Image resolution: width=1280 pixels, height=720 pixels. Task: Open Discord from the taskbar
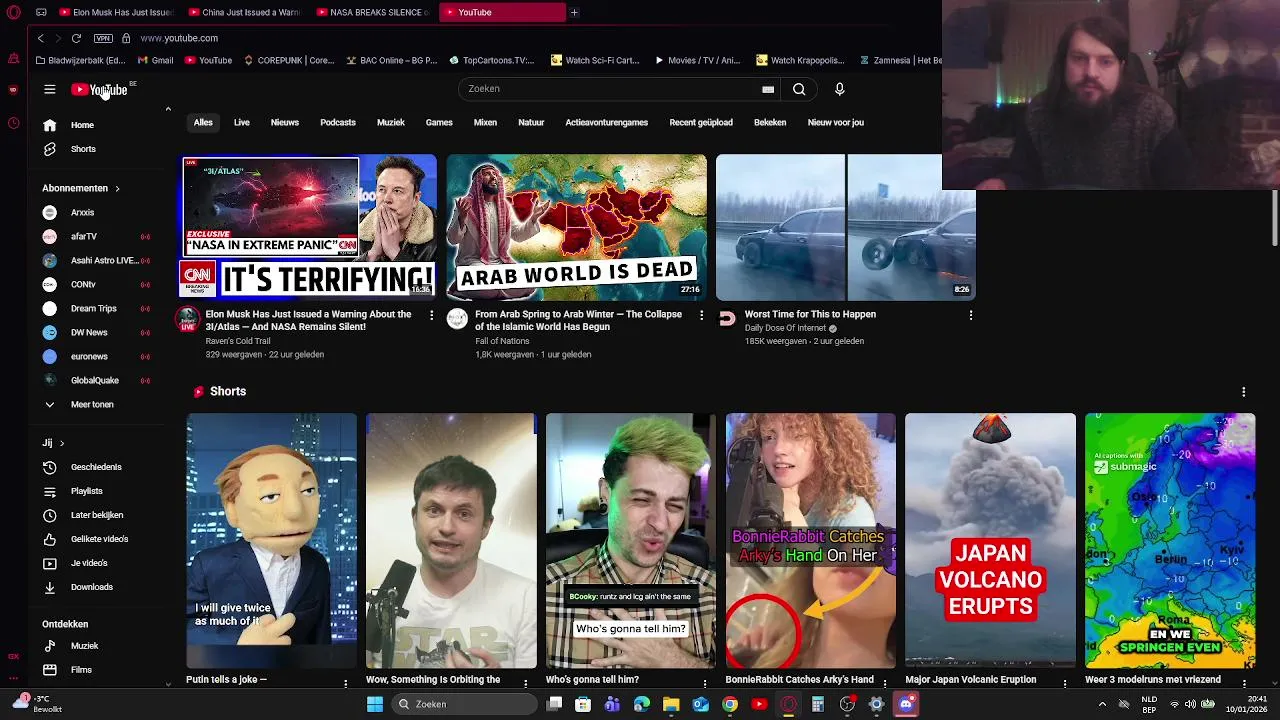(x=906, y=704)
